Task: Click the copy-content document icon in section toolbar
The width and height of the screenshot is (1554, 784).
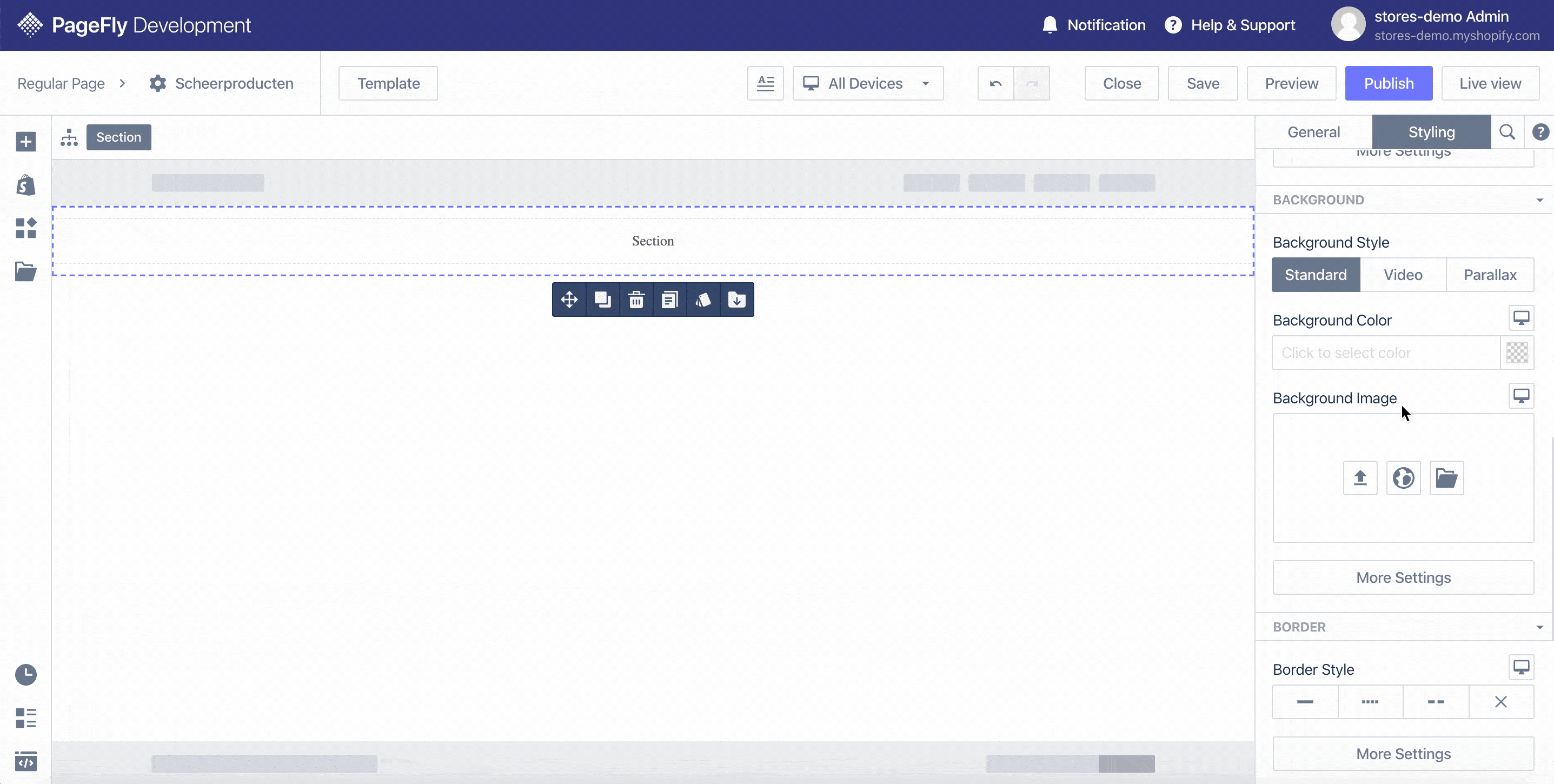Action: 669,300
